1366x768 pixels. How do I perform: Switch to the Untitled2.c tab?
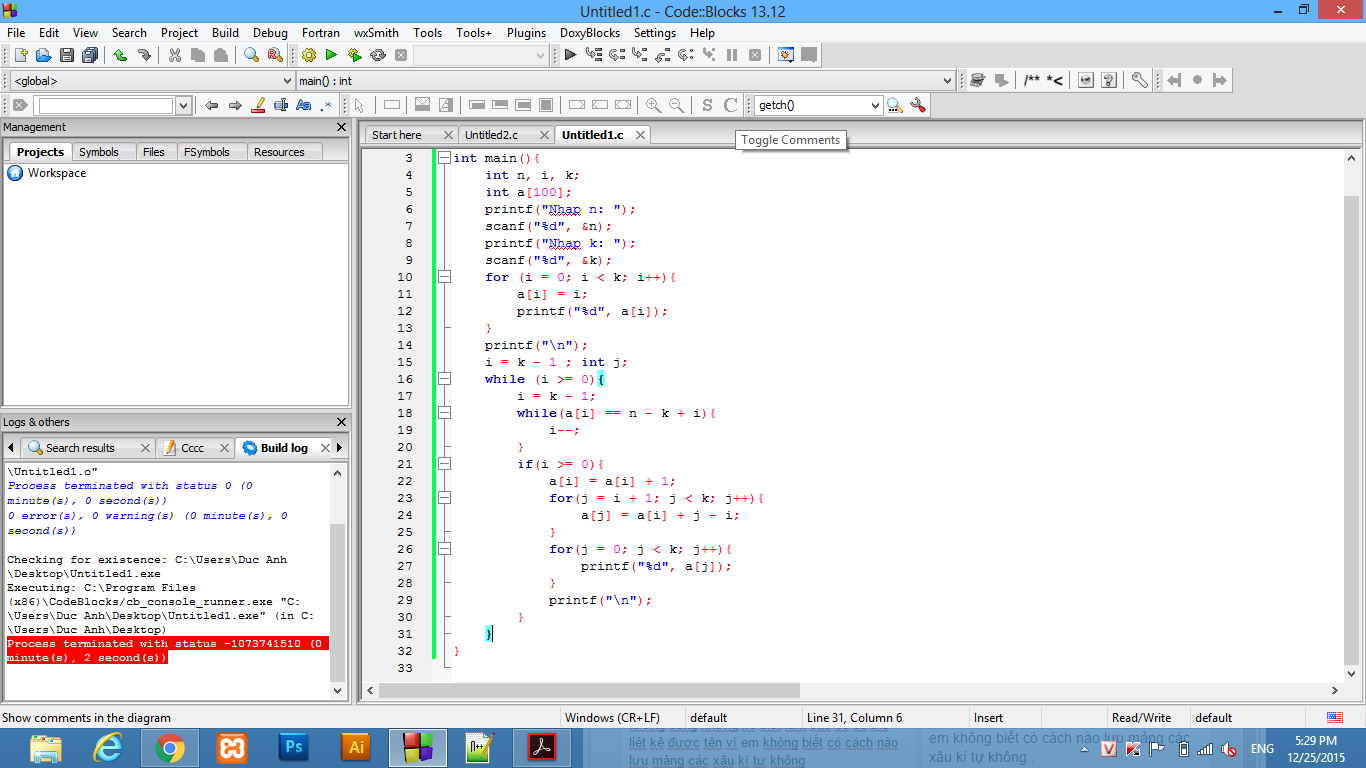pyautogui.click(x=491, y=135)
